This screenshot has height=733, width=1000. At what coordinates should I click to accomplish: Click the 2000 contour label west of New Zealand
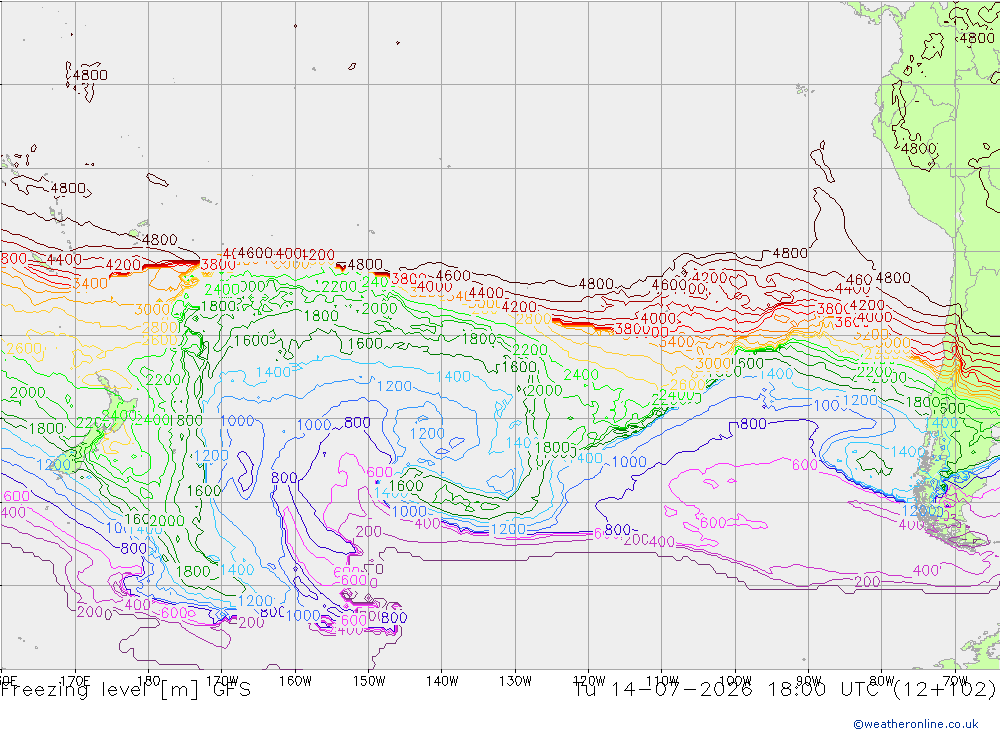click(x=27, y=393)
